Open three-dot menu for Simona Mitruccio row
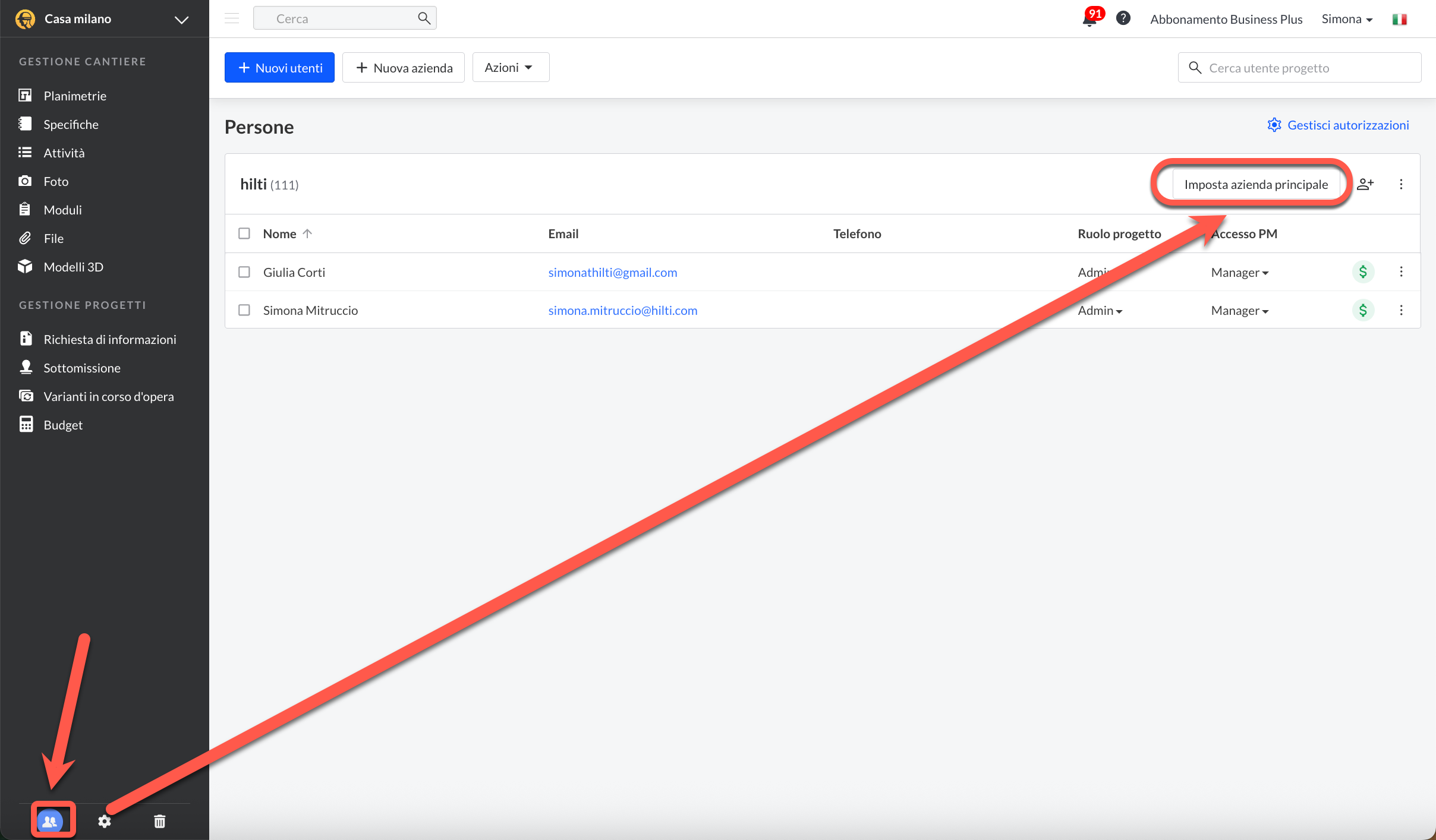Viewport: 1436px width, 840px height. click(x=1401, y=310)
